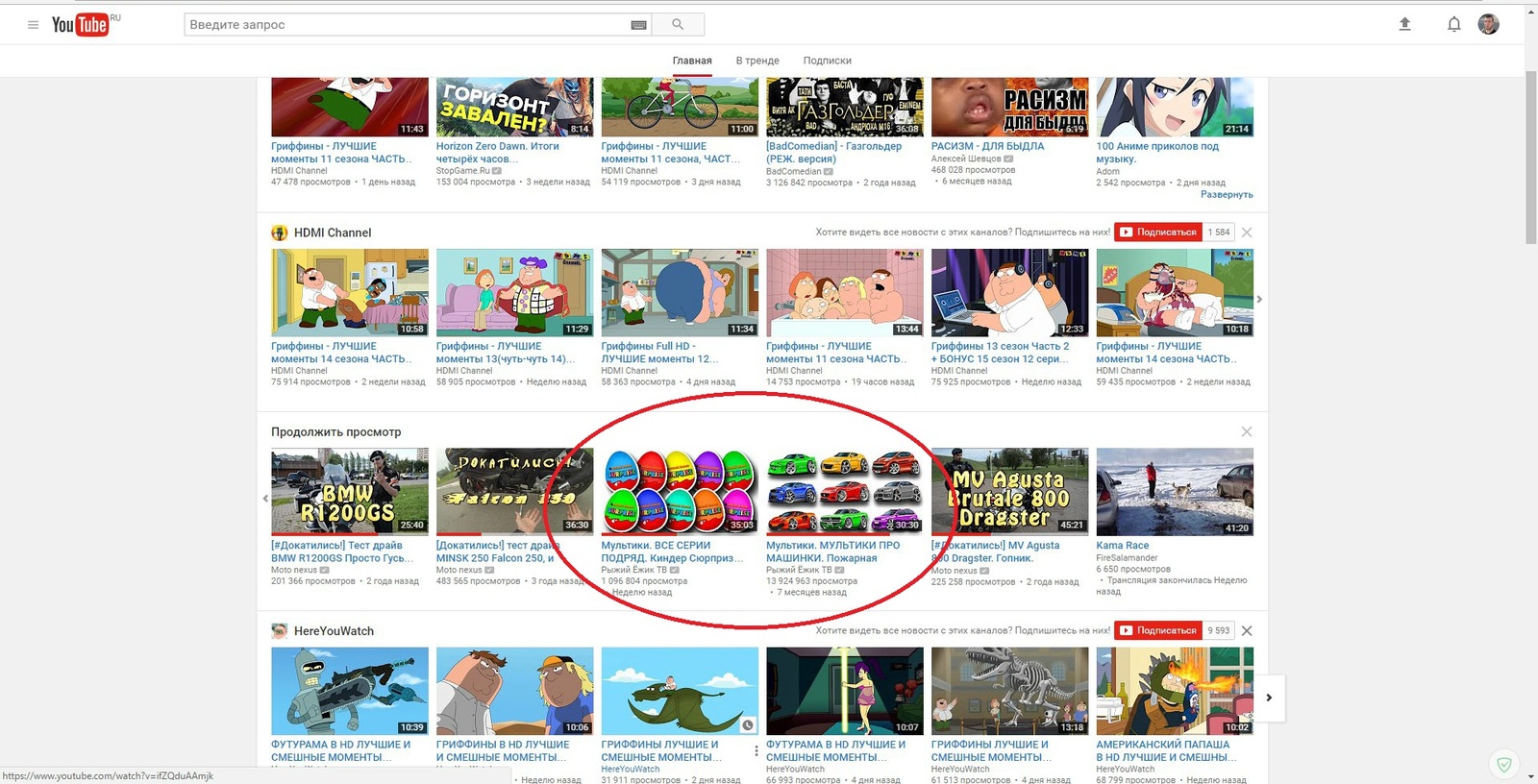
Task: Play the Kinder surprise eggs thumbnail
Action: [680, 491]
